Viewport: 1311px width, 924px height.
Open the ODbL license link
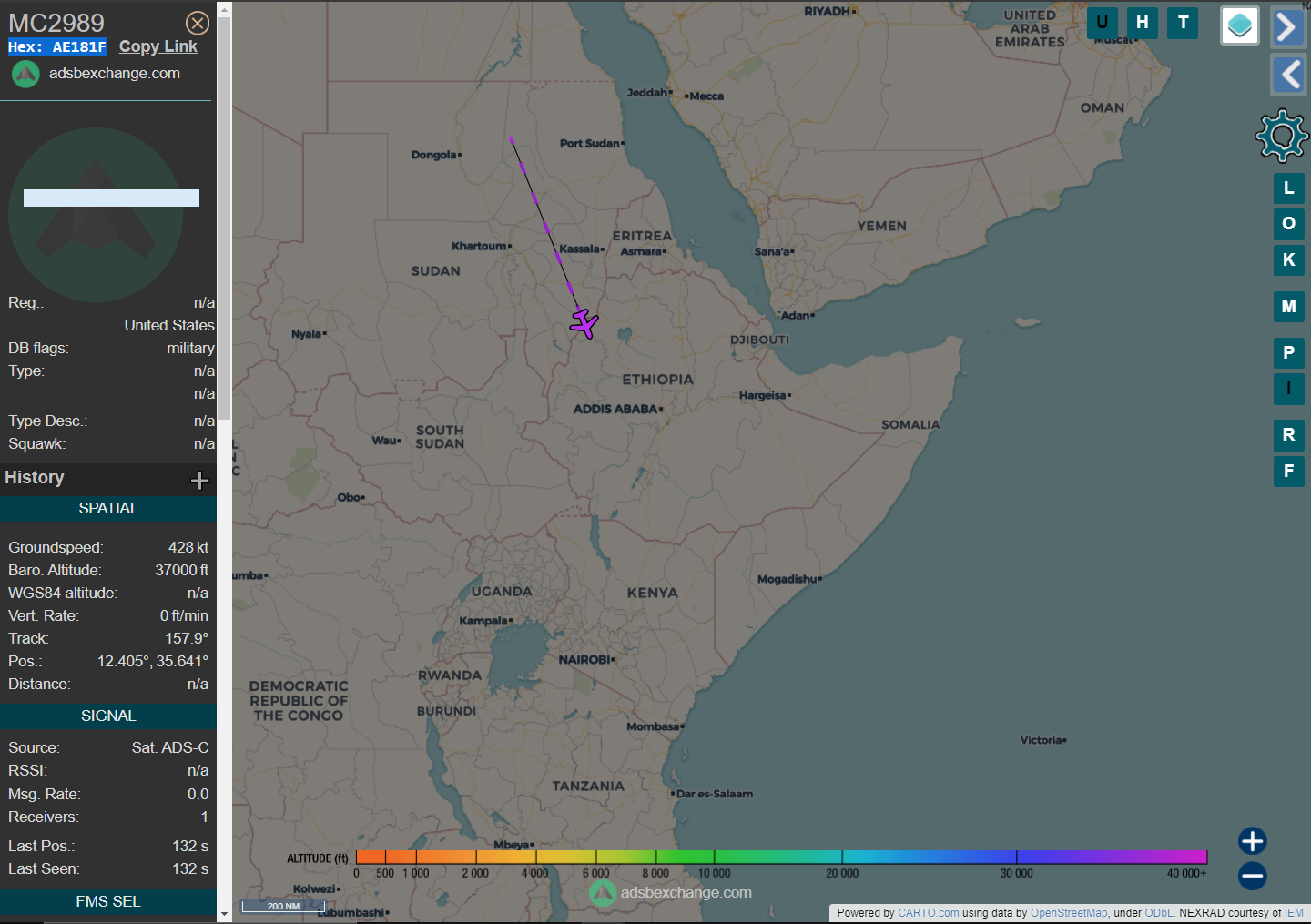[1159, 913]
